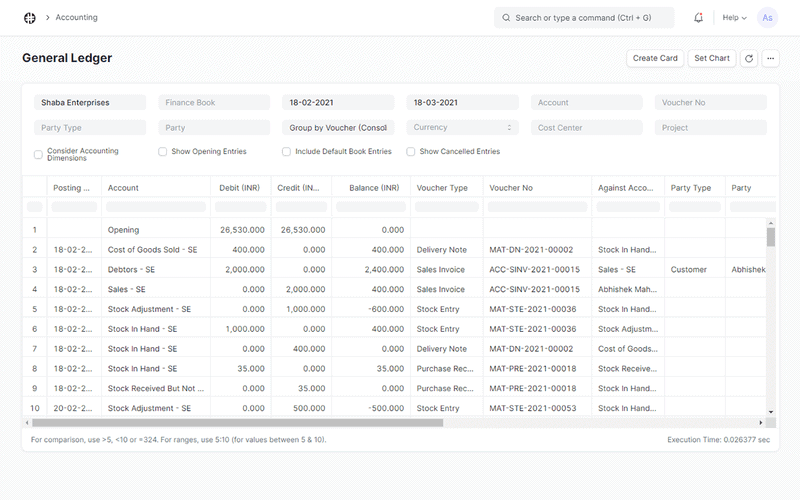Click the ERPNext home logo icon
The height and width of the screenshot is (500, 800).
click(29, 18)
